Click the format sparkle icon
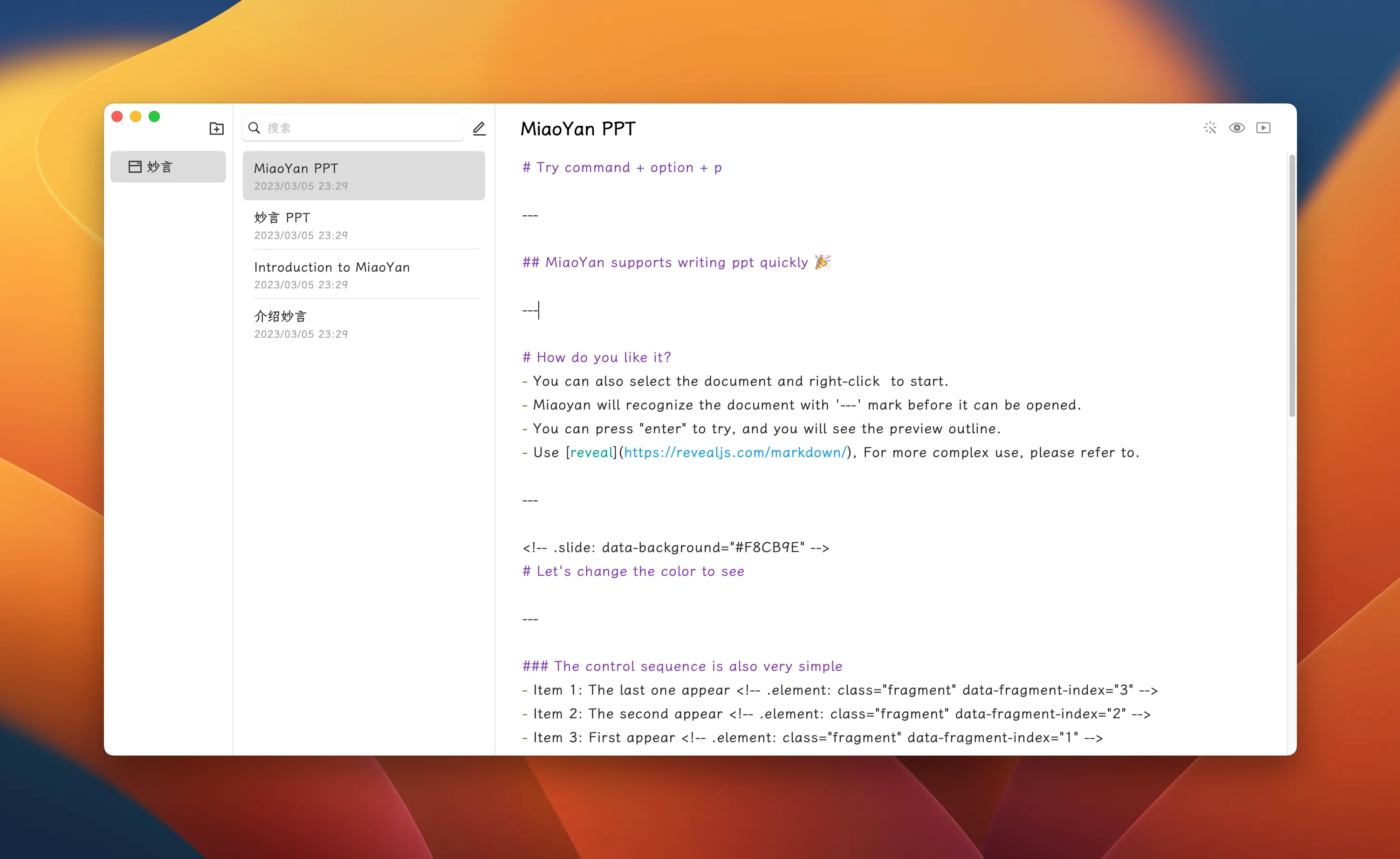The height and width of the screenshot is (859, 1400). point(1209,128)
